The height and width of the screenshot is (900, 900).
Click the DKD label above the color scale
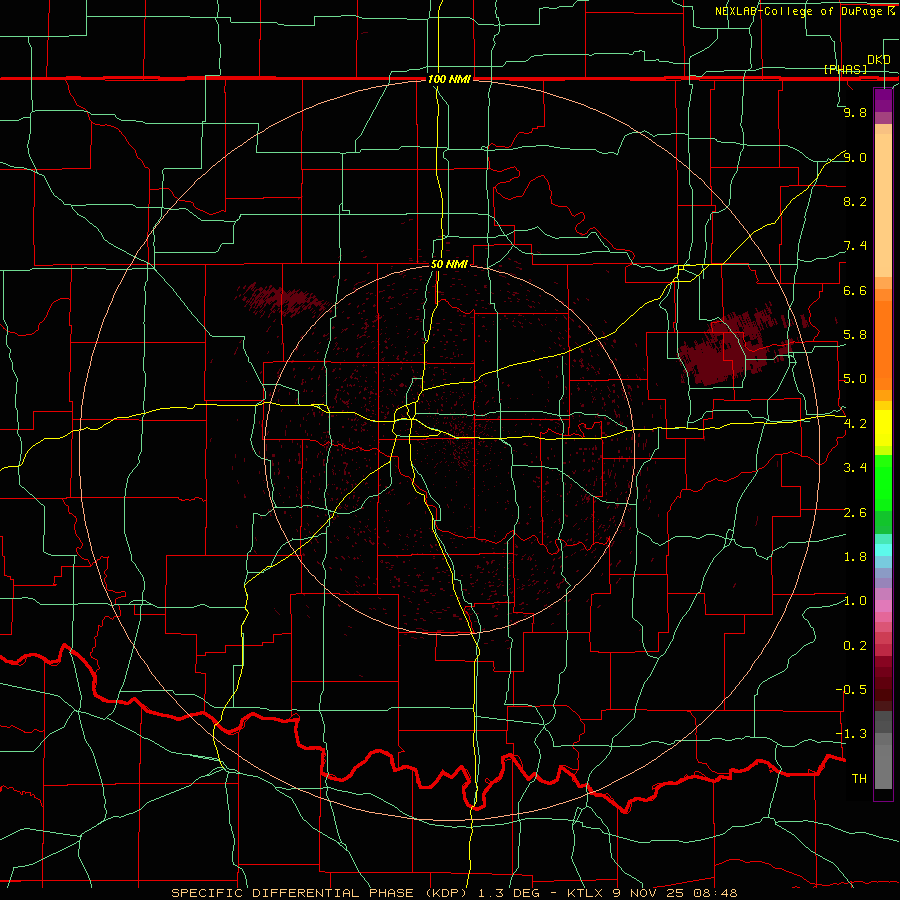tap(879, 60)
